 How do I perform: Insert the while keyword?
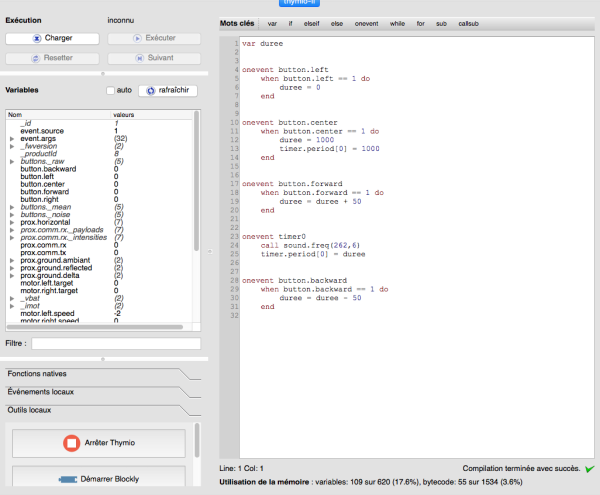pyautogui.click(x=397, y=24)
